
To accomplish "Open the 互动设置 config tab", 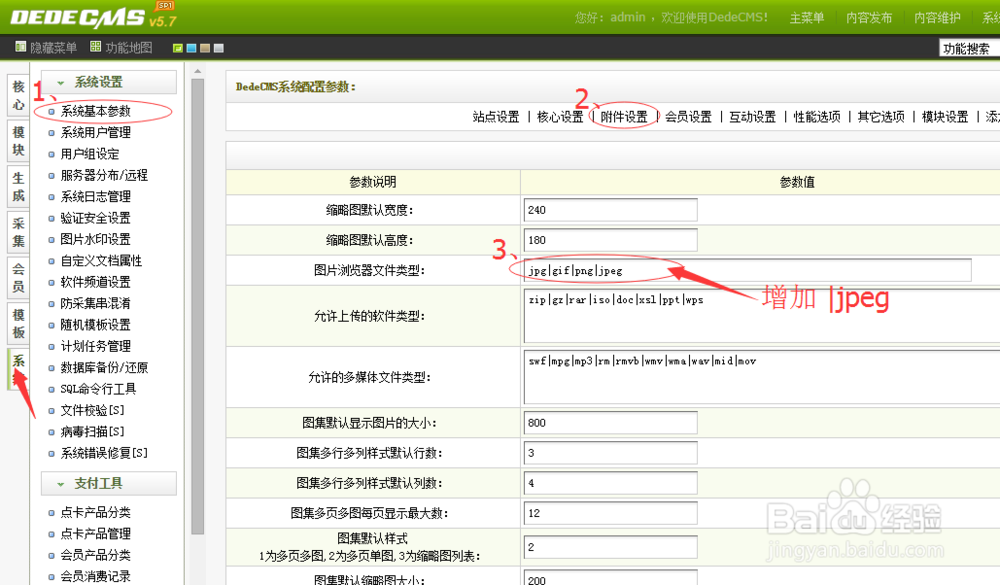I will 753,117.
